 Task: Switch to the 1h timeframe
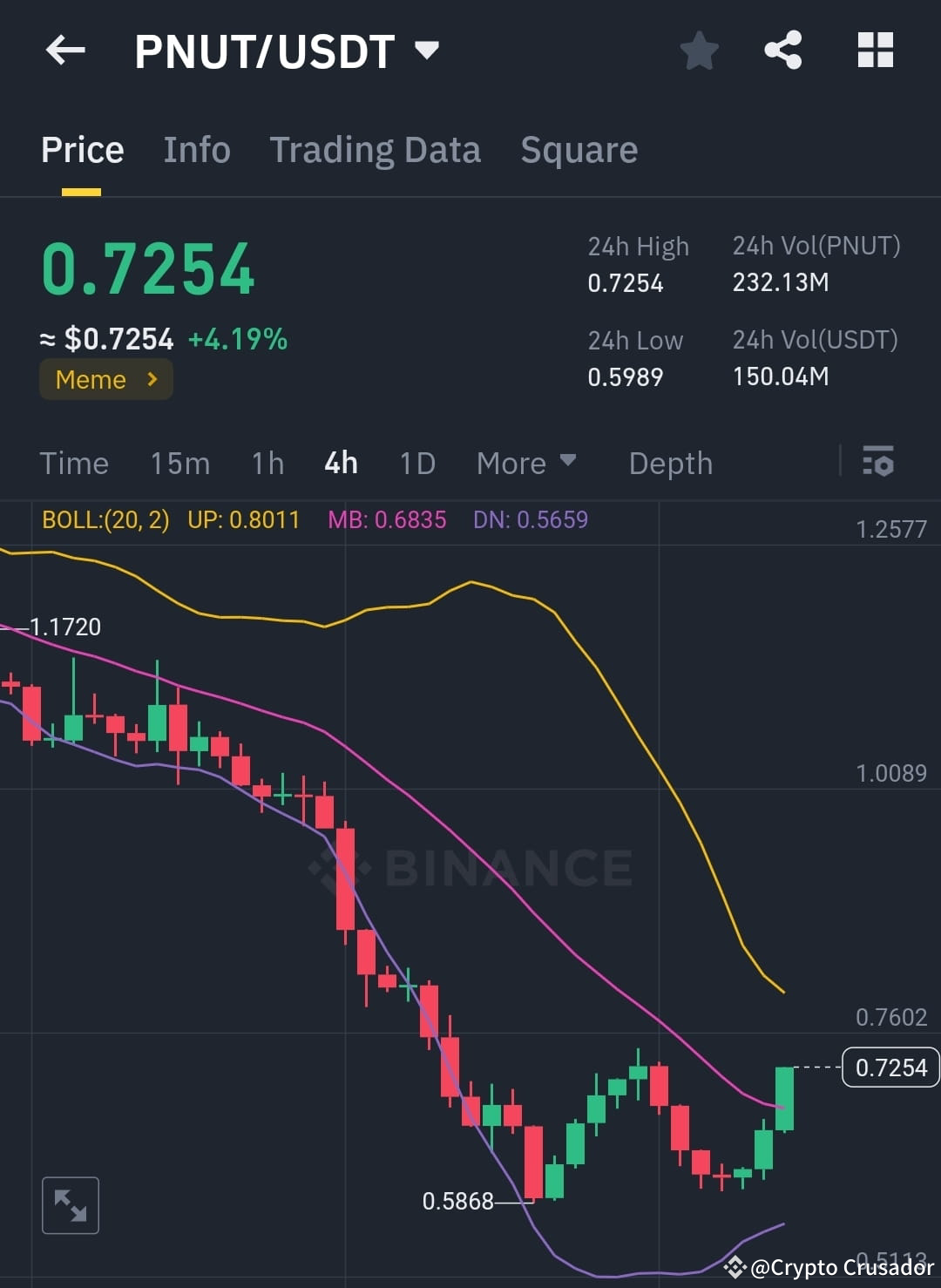click(267, 463)
